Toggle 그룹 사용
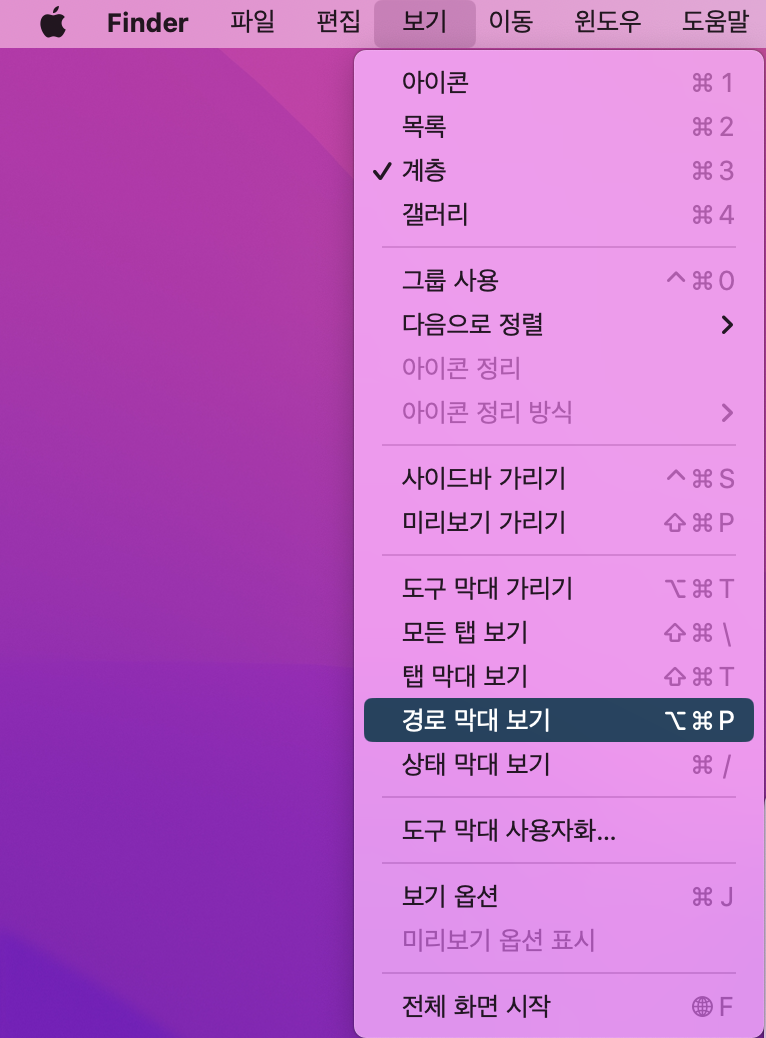Viewport: 766px width, 1038px height. (x=559, y=280)
